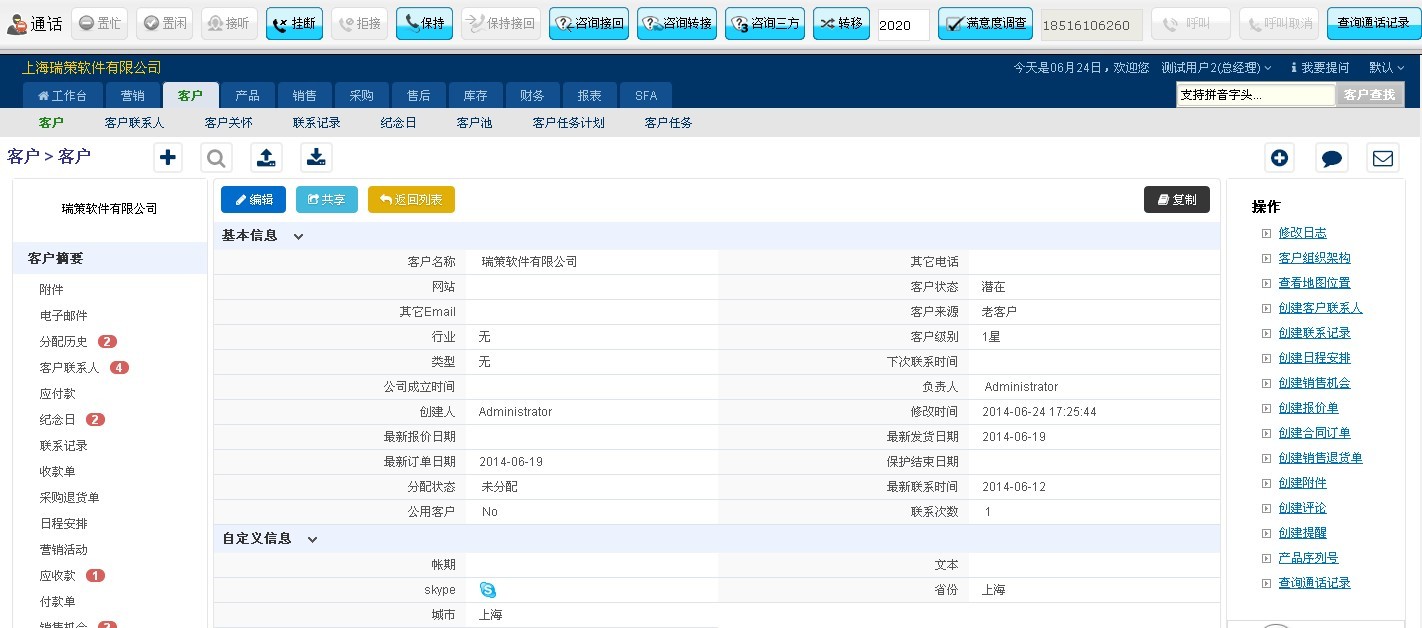Viewport: 1422px width, 628px height.
Task: Open 电子邮件 in the sidebar
Action: tap(64, 316)
